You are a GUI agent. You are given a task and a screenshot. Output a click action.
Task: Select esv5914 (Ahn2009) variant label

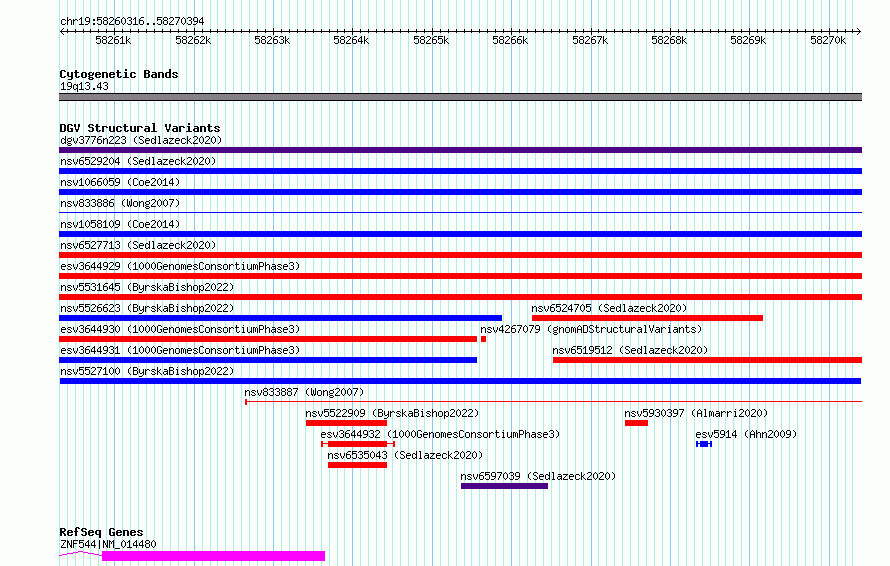click(746, 434)
